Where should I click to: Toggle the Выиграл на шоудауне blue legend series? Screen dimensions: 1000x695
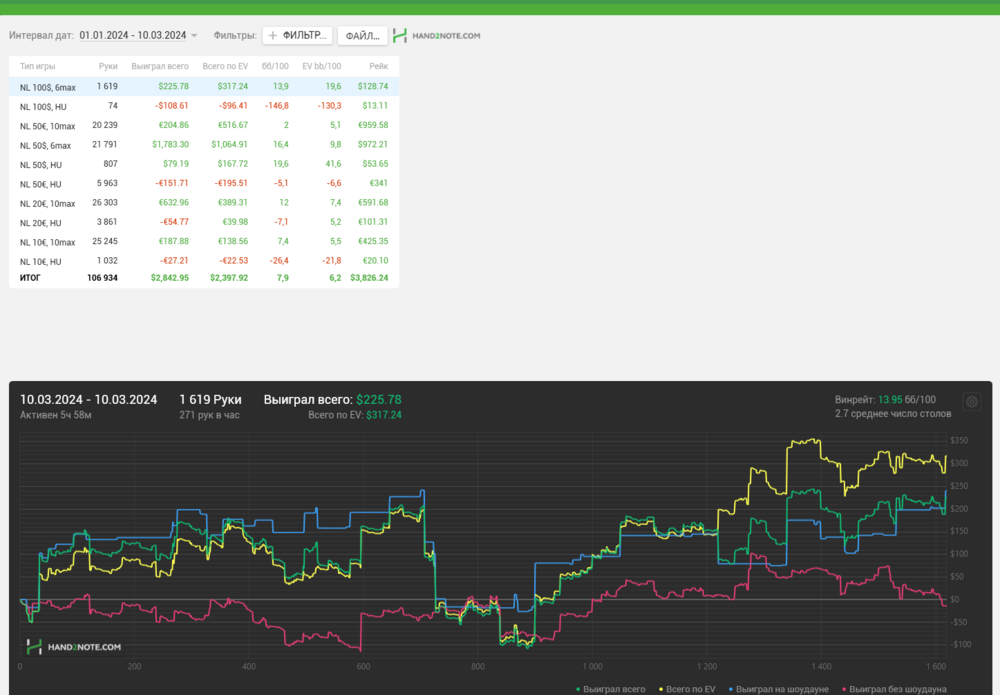pos(779,689)
